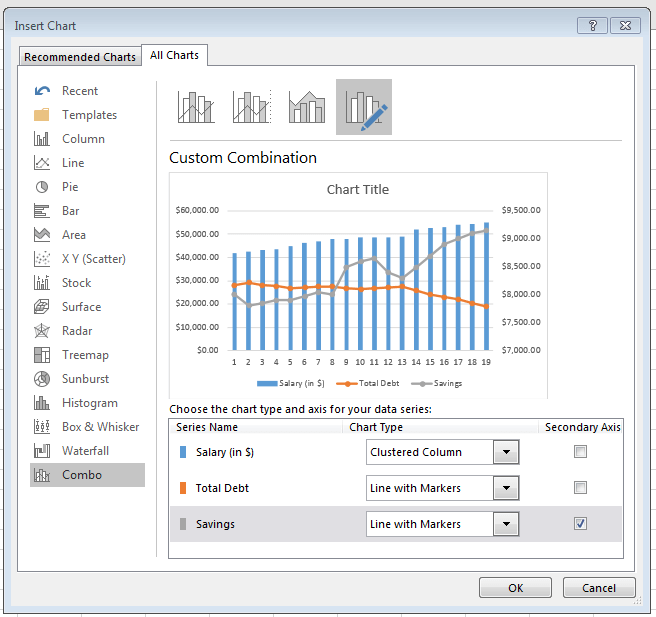Select the Salary (in $) series name text
Viewport: 656px width, 617px height.
point(225,452)
